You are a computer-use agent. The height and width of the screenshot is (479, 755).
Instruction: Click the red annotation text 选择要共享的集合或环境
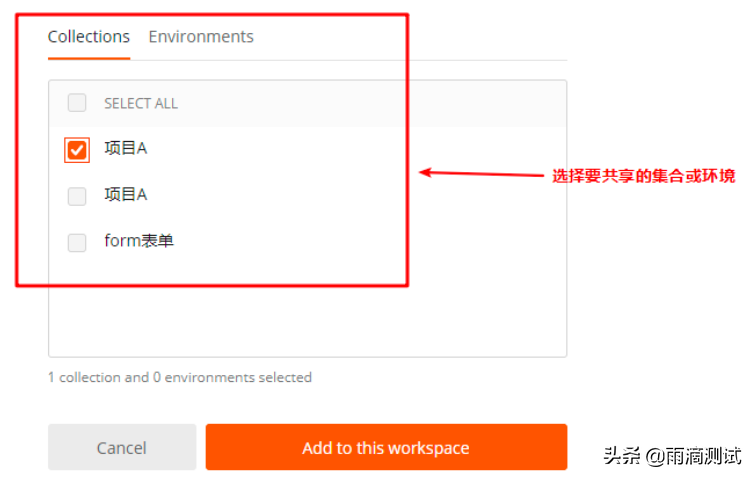[644, 176]
